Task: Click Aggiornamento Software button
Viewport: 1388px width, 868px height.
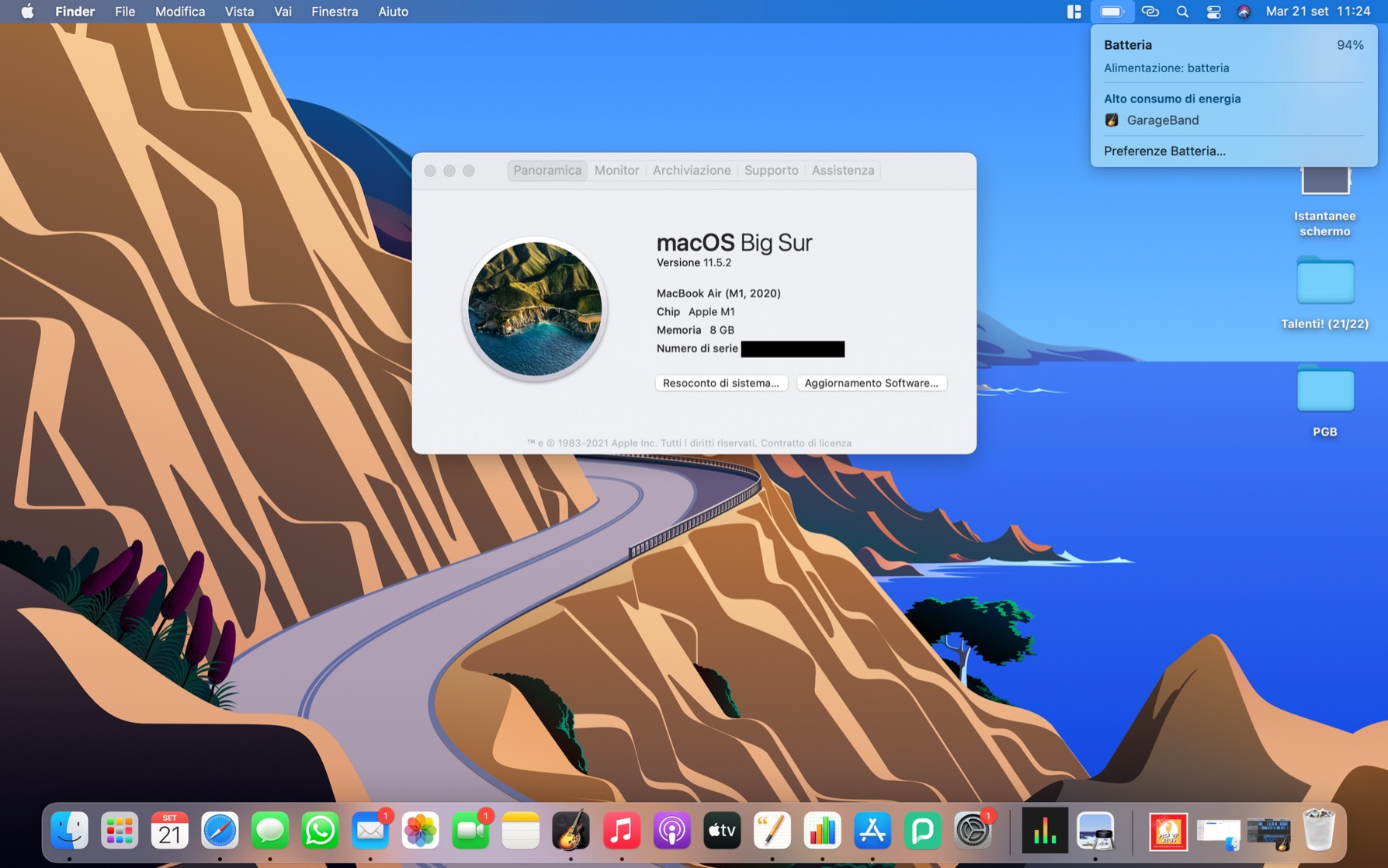Action: (x=871, y=383)
